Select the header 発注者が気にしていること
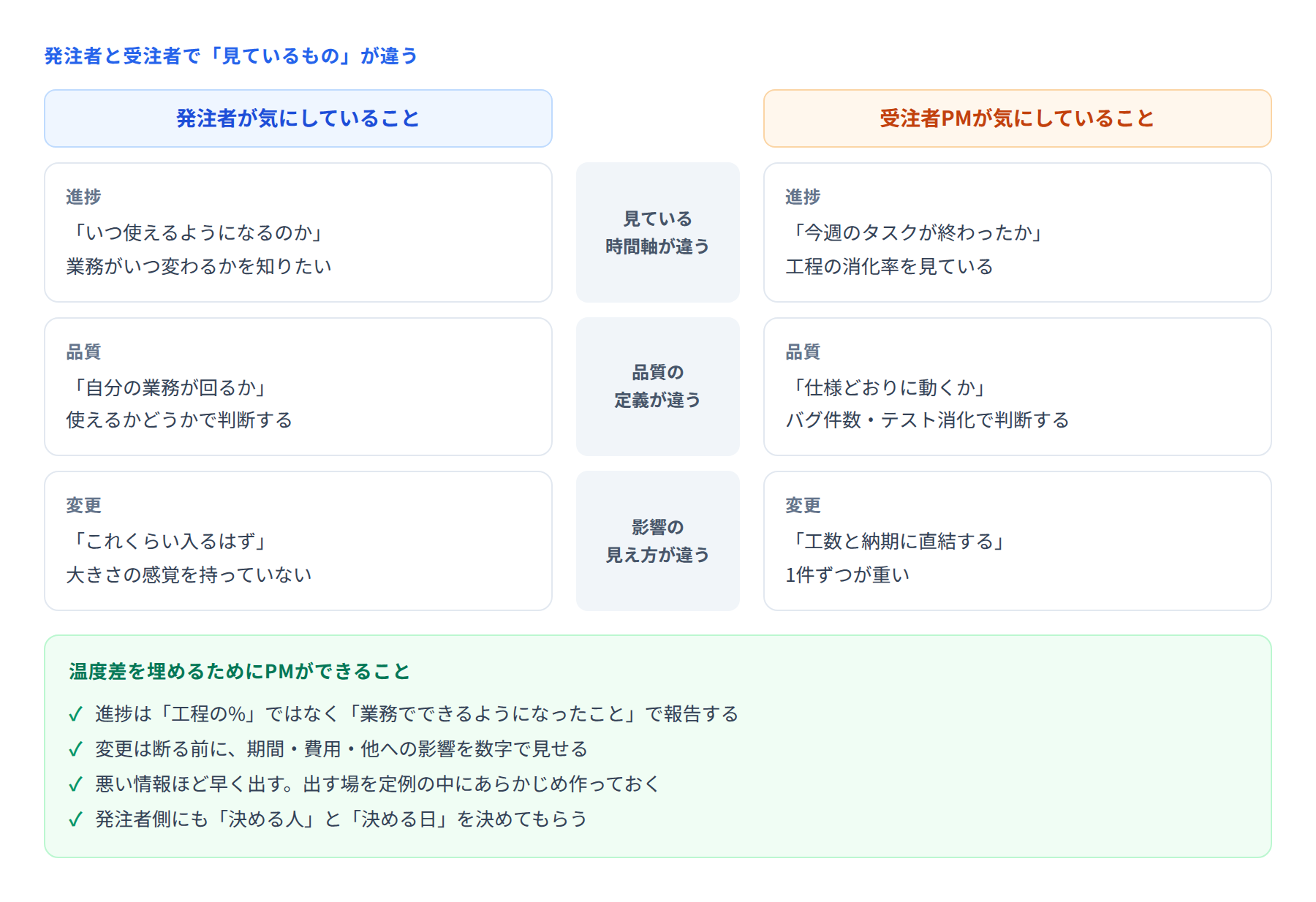This screenshot has width=1316, height=902. click(x=298, y=118)
